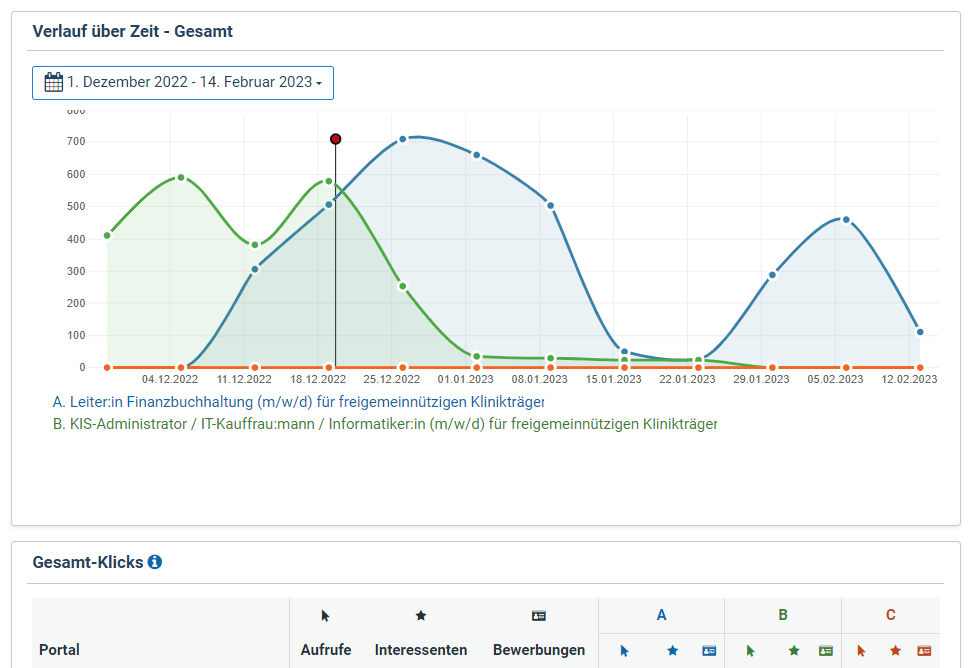This screenshot has height=668, width=970.
Task: Click the blue data point near 05.02.2023
Action: 846,220
